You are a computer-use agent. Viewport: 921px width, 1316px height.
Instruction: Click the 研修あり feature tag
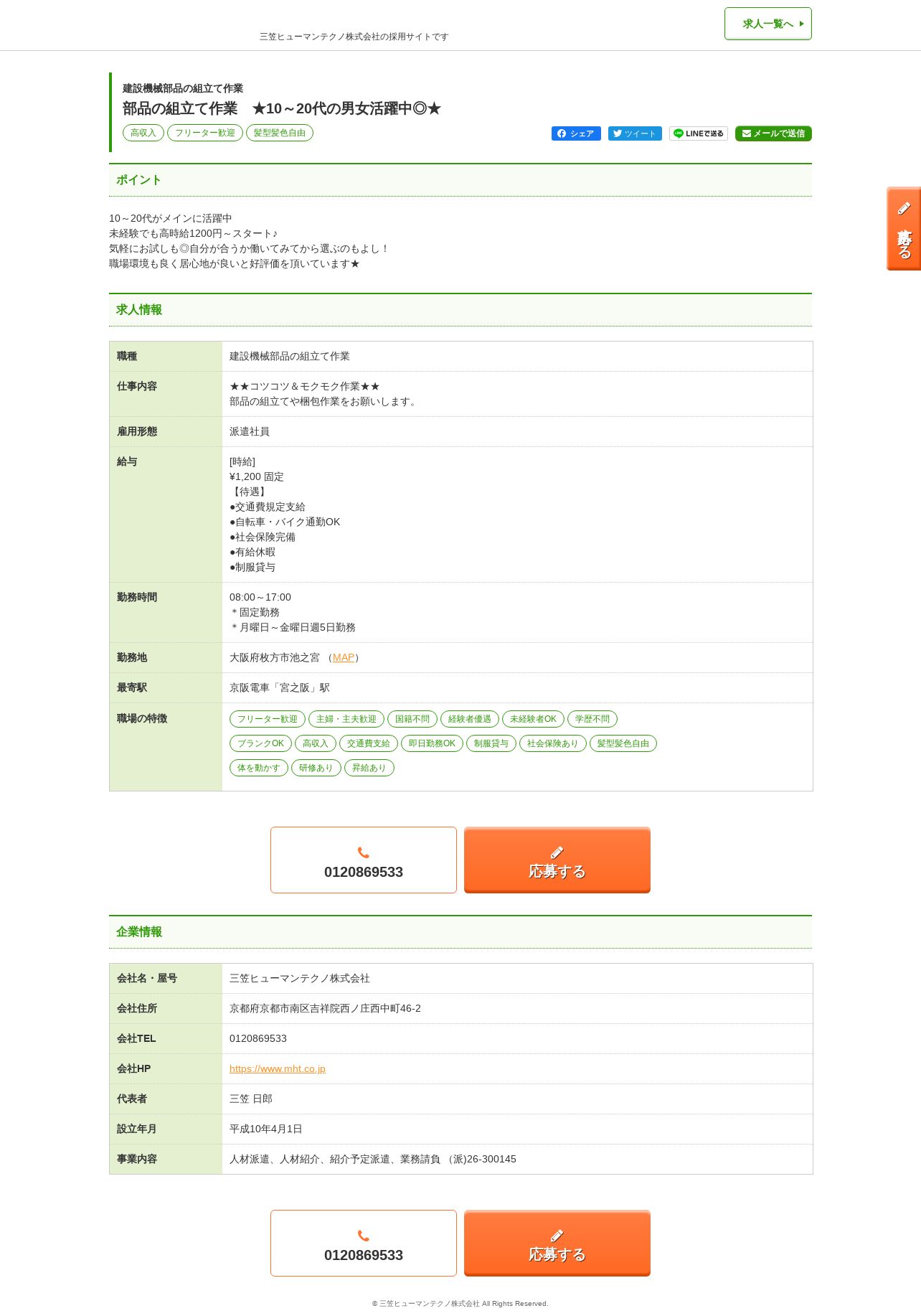(316, 768)
